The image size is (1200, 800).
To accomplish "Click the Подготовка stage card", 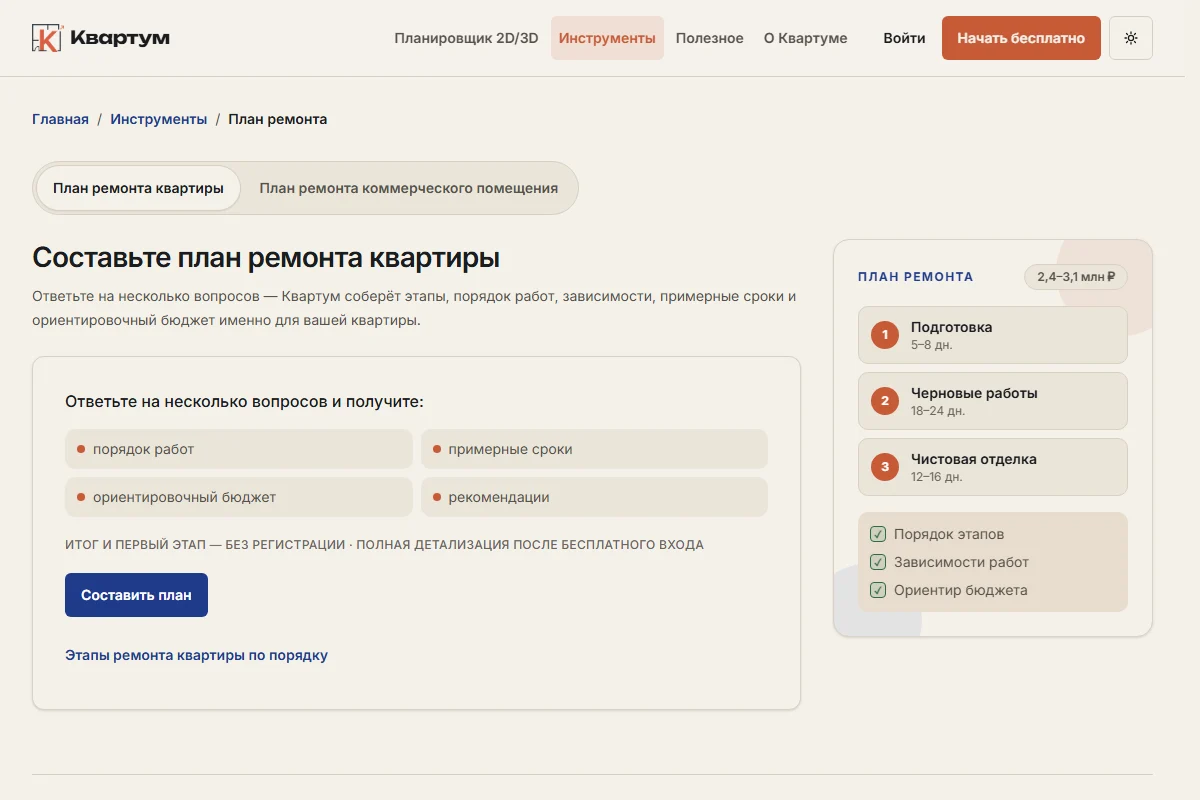I will coord(993,335).
